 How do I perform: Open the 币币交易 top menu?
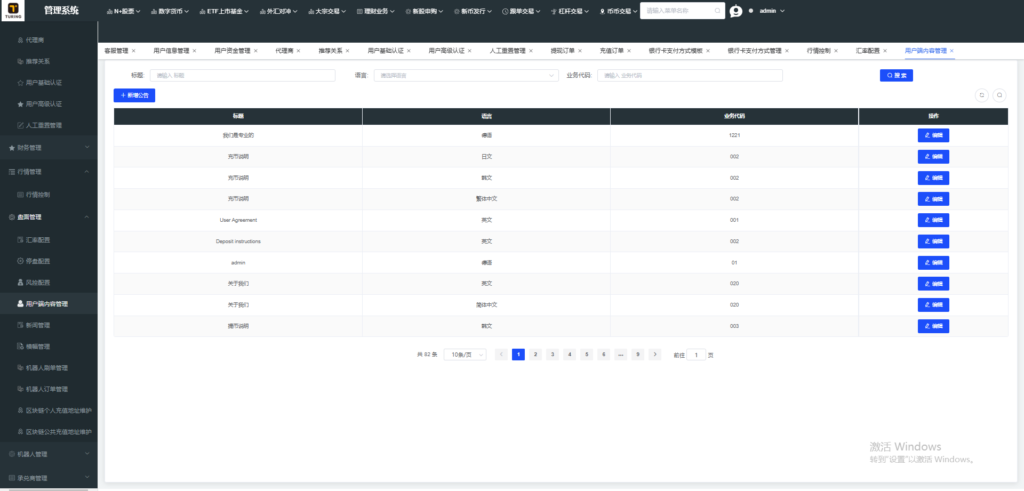pos(619,11)
